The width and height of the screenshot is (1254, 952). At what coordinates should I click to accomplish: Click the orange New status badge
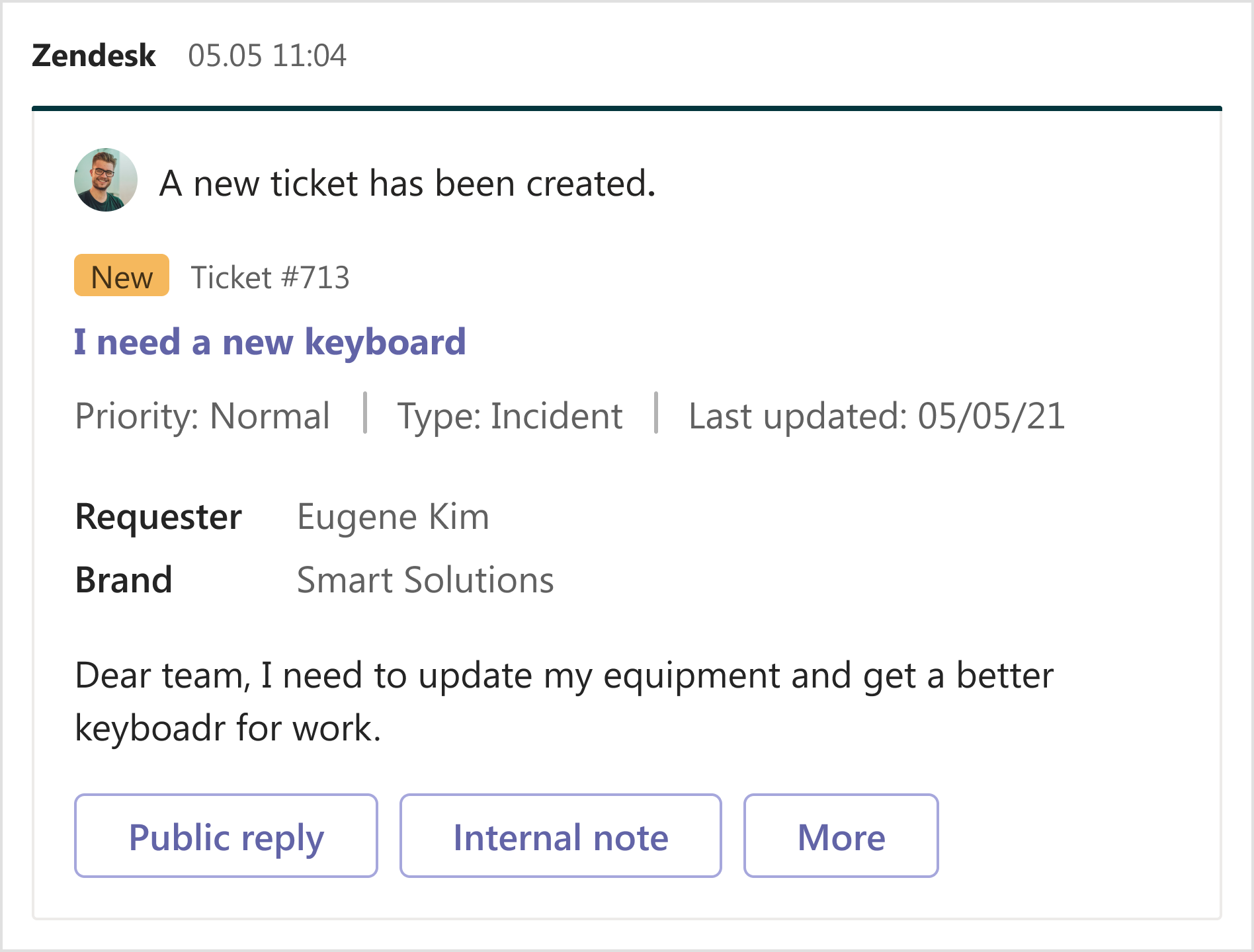(x=122, y=276)
